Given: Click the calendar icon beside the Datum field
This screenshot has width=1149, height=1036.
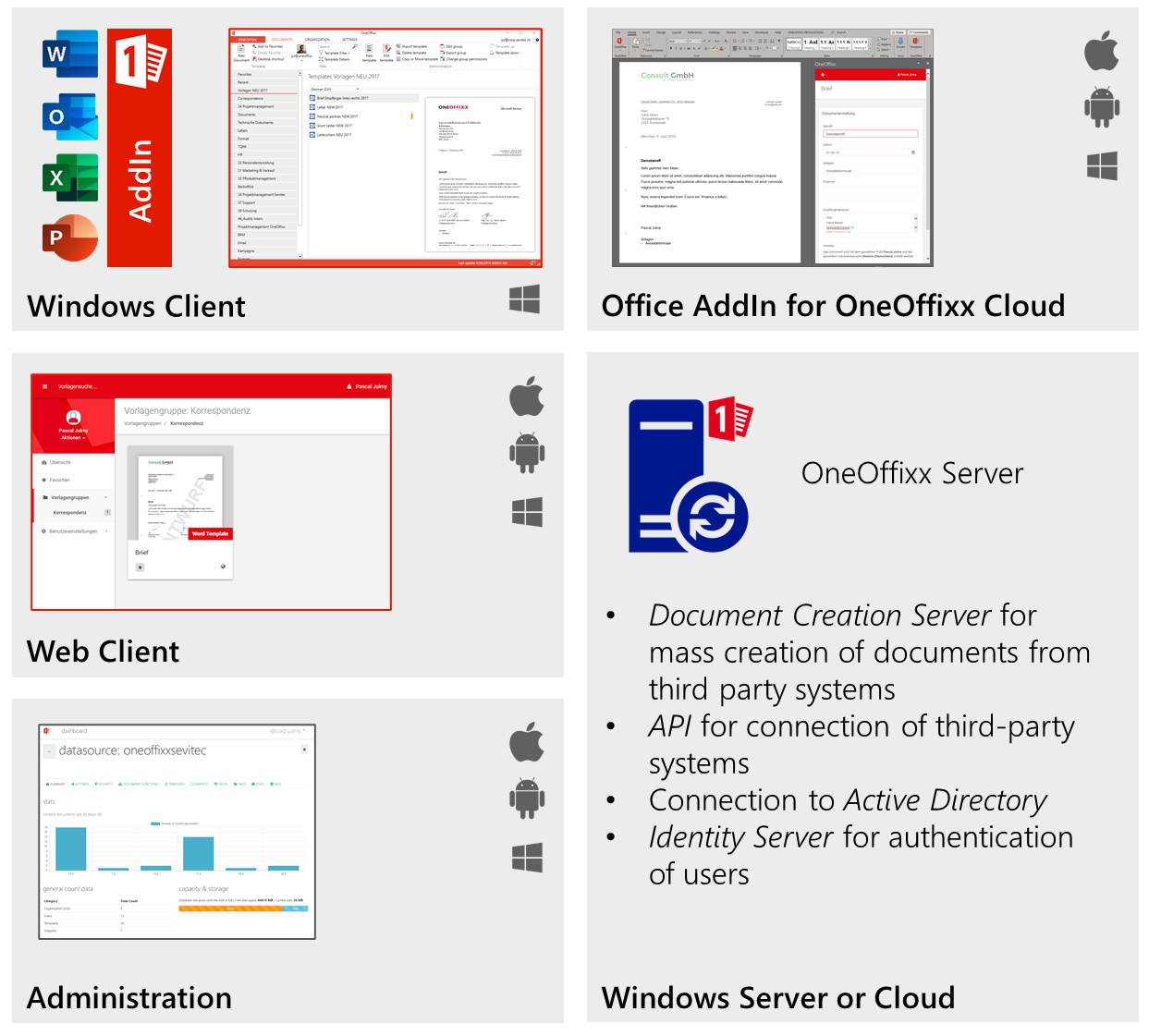Looking at the screenshot, I should click(913, 152).
